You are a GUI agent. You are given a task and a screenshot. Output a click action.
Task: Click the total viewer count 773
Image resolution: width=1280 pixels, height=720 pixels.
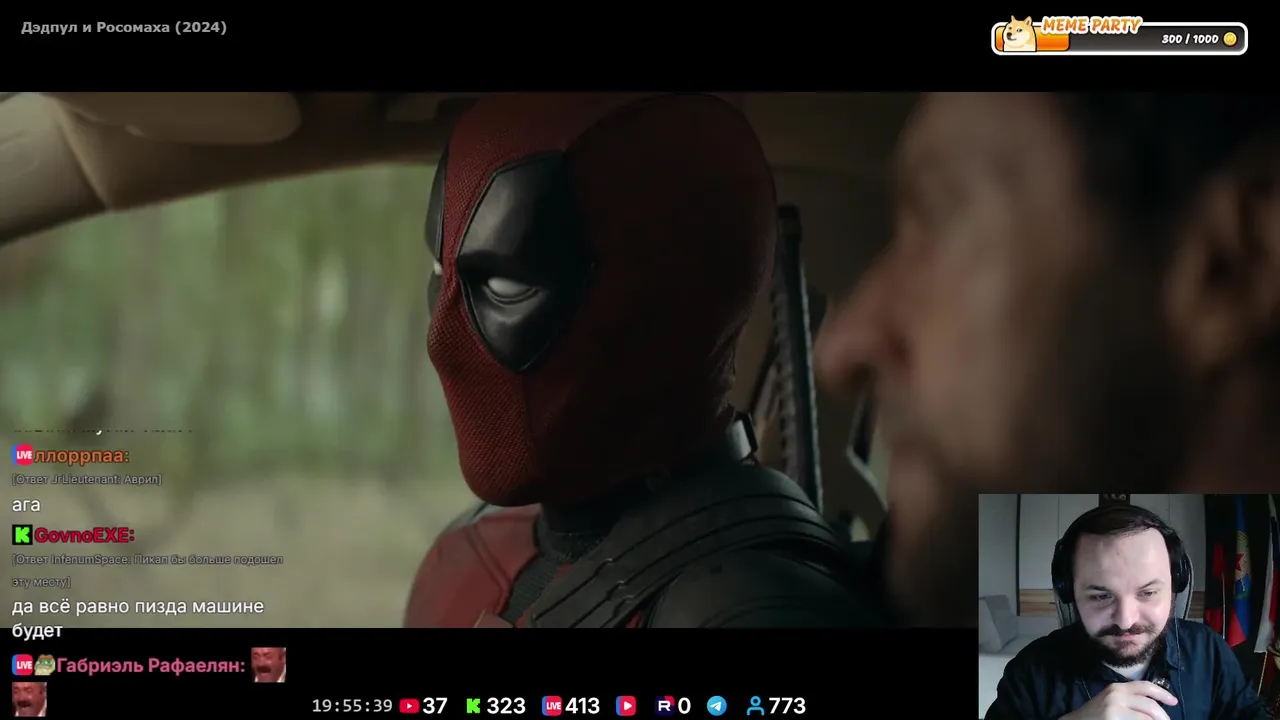point(787,706)
